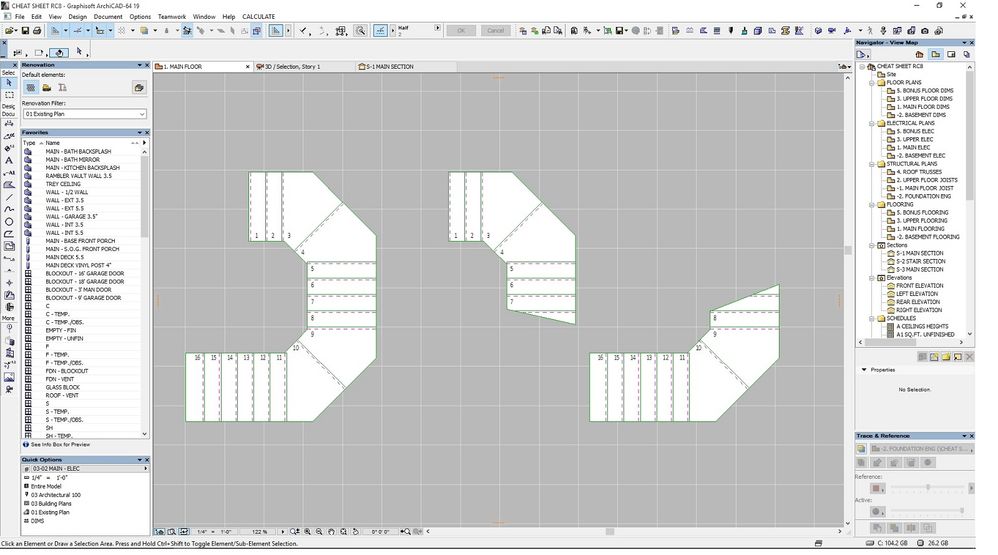Expand 03-02 MAIN - ELEC quick option arrow
Screen dimensions: 998x555
(x=145, y=468)
